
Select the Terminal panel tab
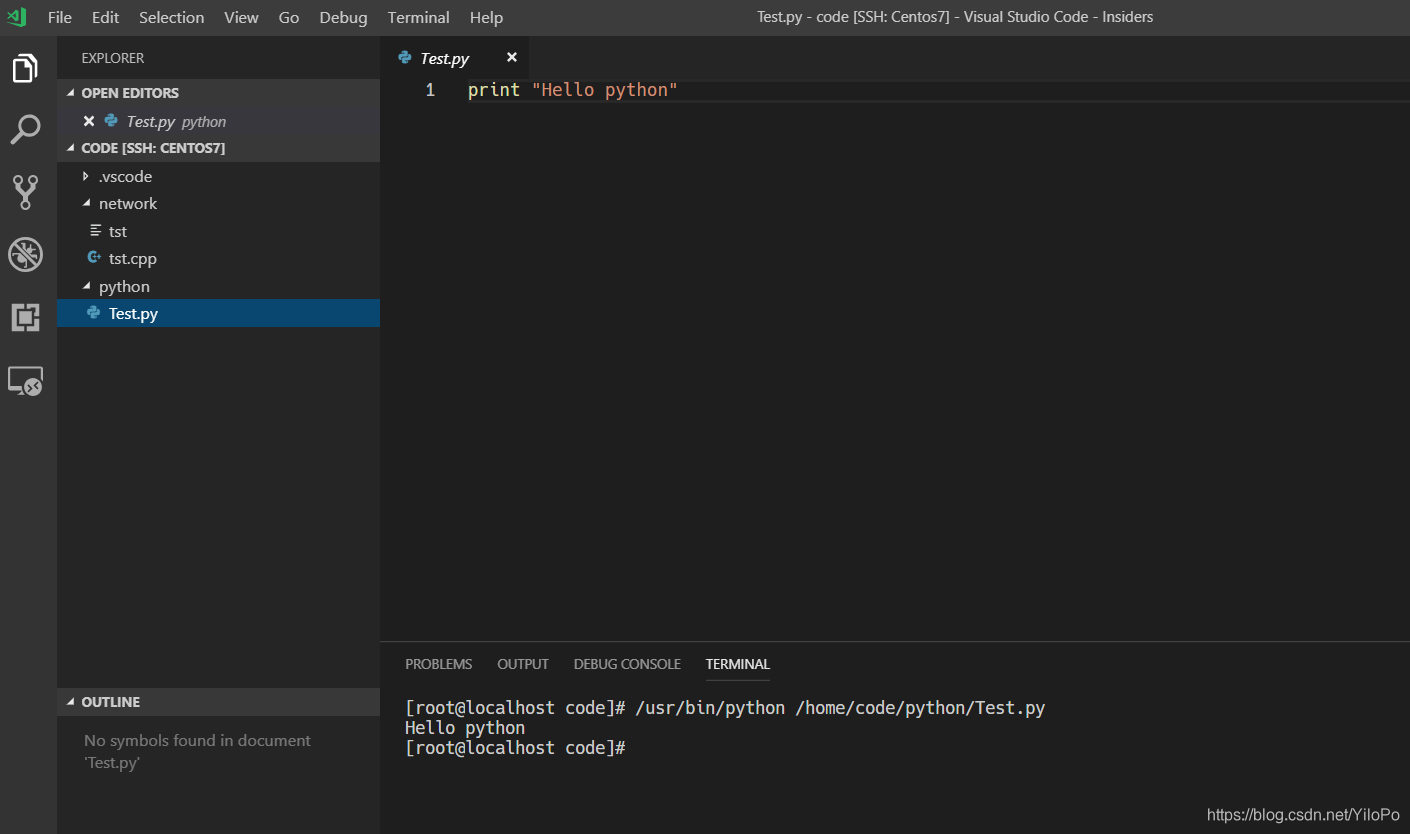[x=738, y=664]
